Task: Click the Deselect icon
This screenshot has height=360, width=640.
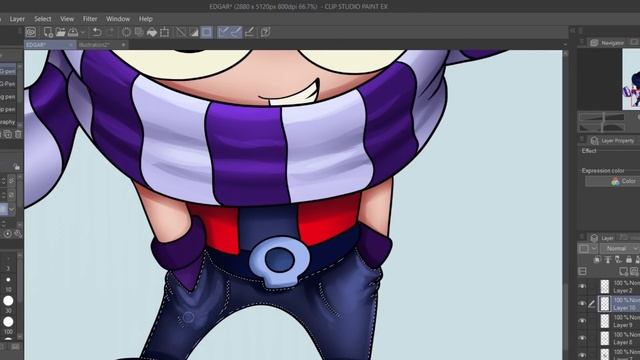Action: (x=181, y=32)
